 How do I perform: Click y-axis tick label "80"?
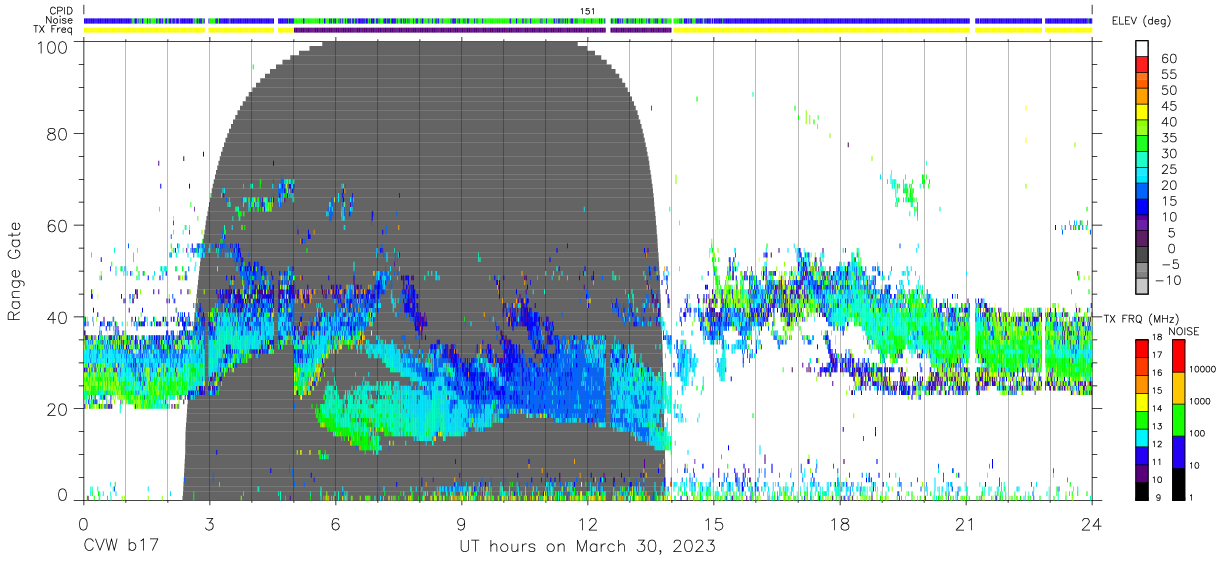coord(58,133)
